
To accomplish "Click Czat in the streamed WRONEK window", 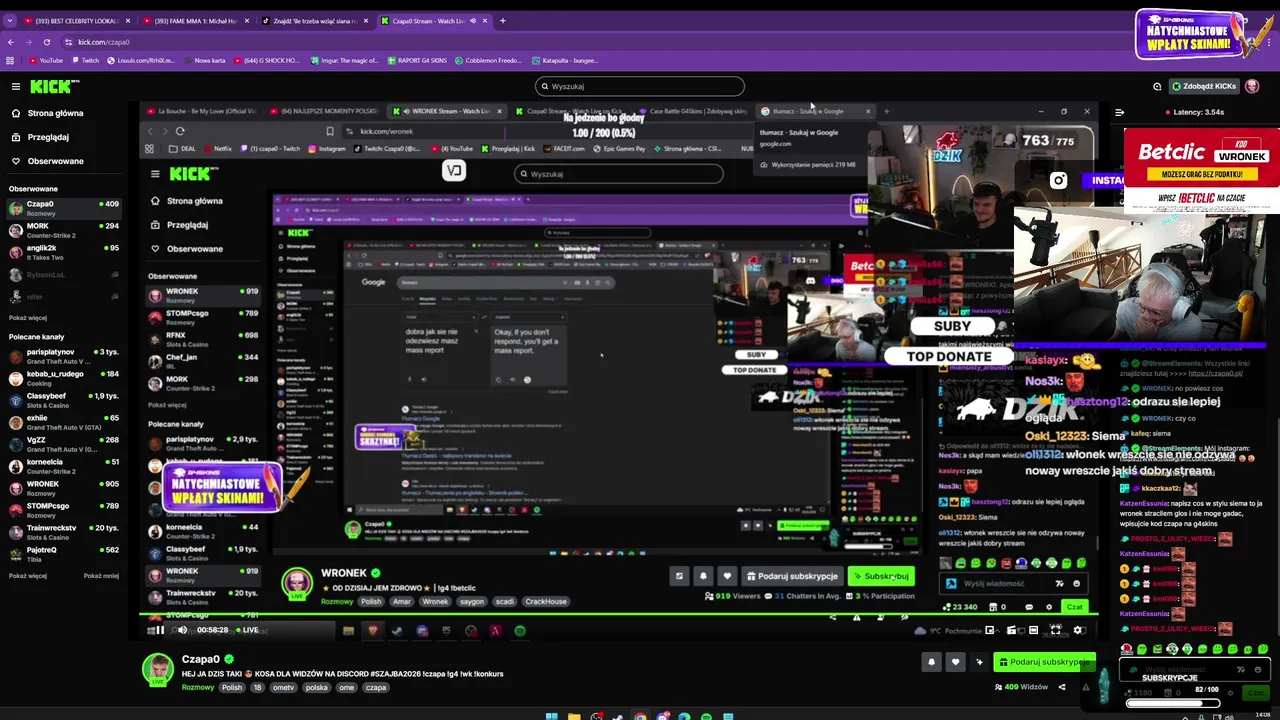I will pos(1074,607).
